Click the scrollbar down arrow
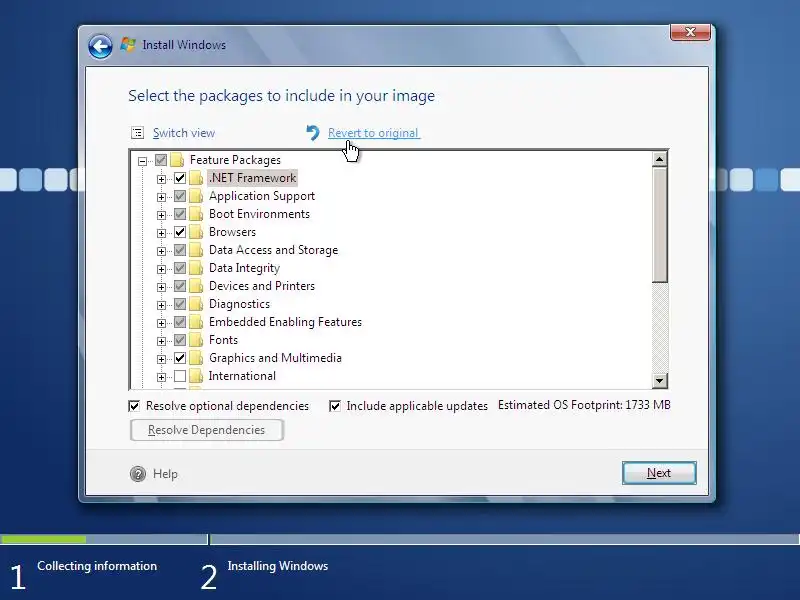This screenshot has height=600, width=800. 659,381
